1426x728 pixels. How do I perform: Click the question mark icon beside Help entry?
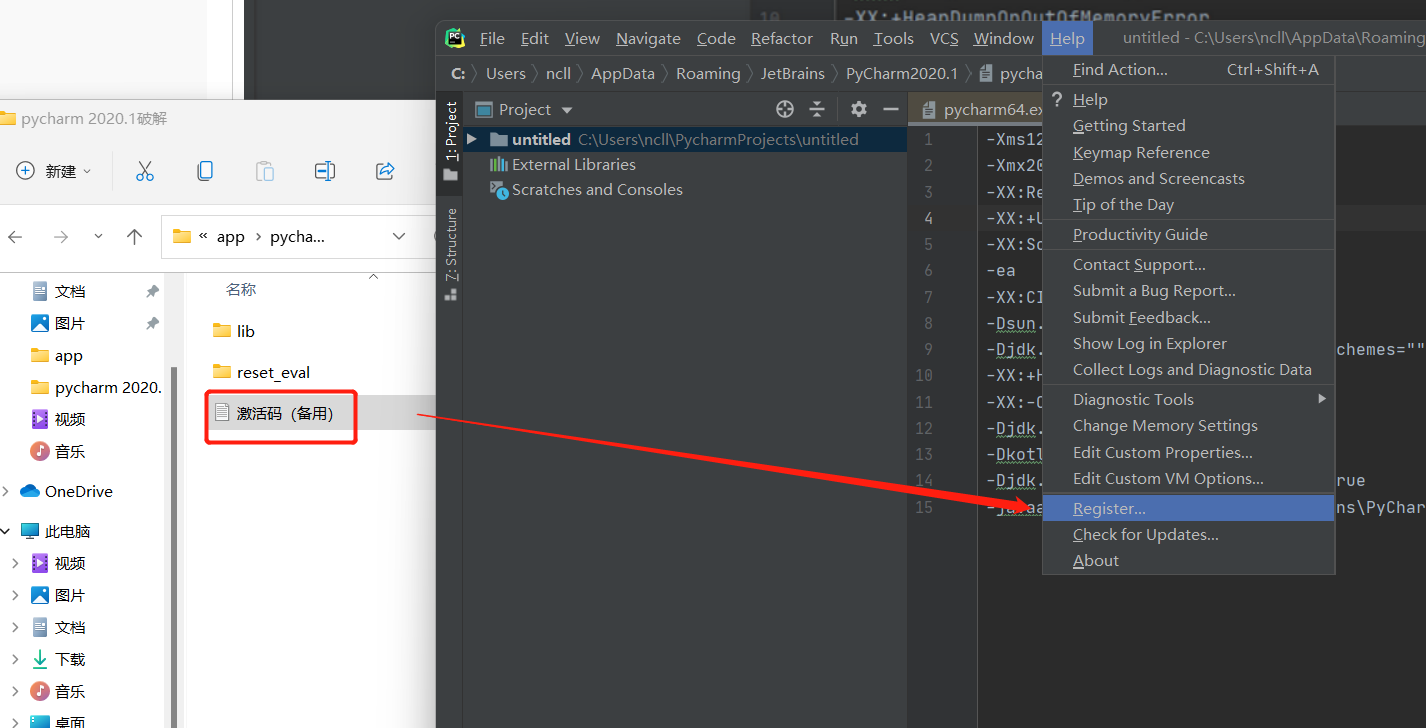point(1057,99)
